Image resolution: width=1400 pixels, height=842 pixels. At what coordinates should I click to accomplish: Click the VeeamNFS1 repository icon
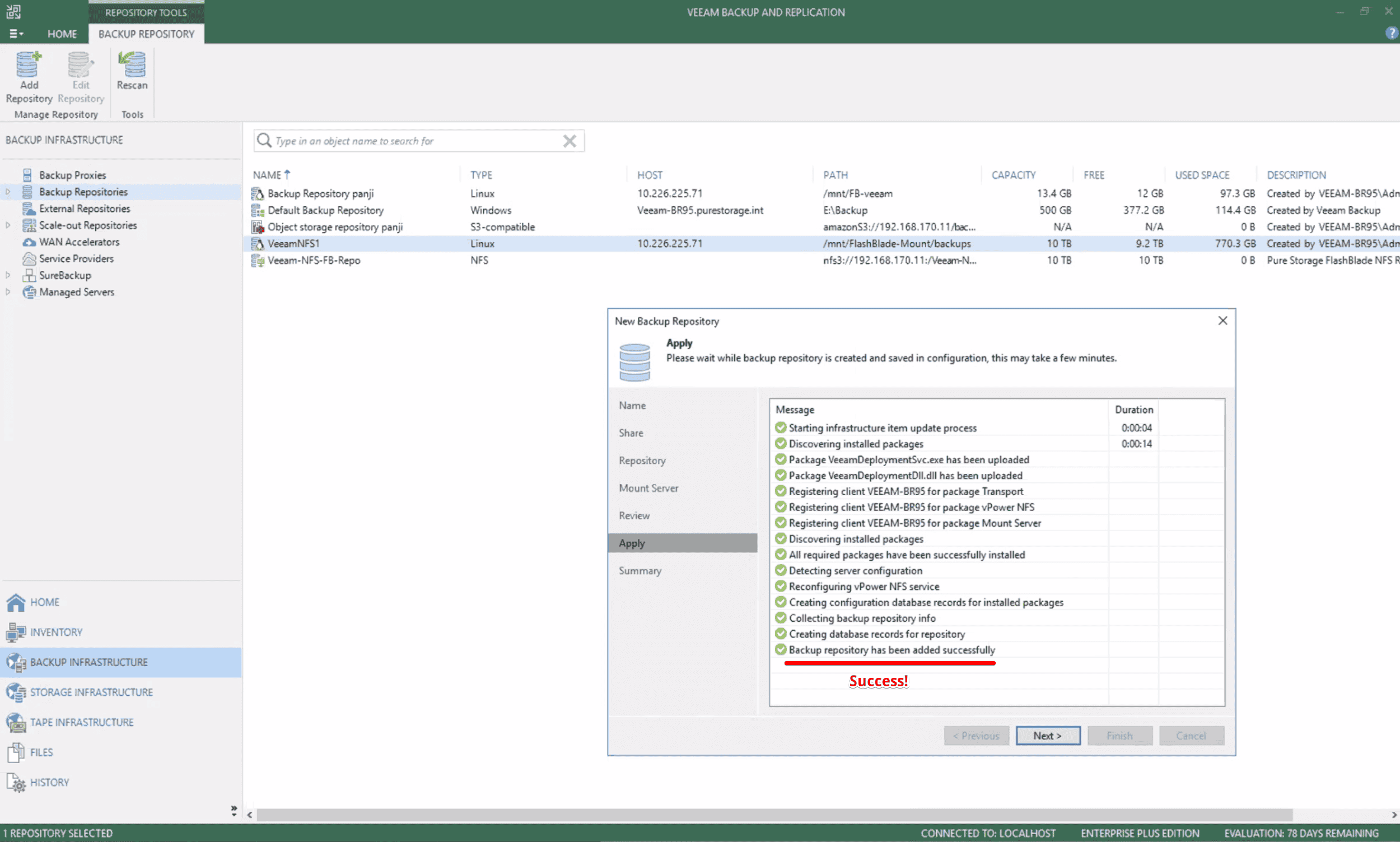pos(258,243)
